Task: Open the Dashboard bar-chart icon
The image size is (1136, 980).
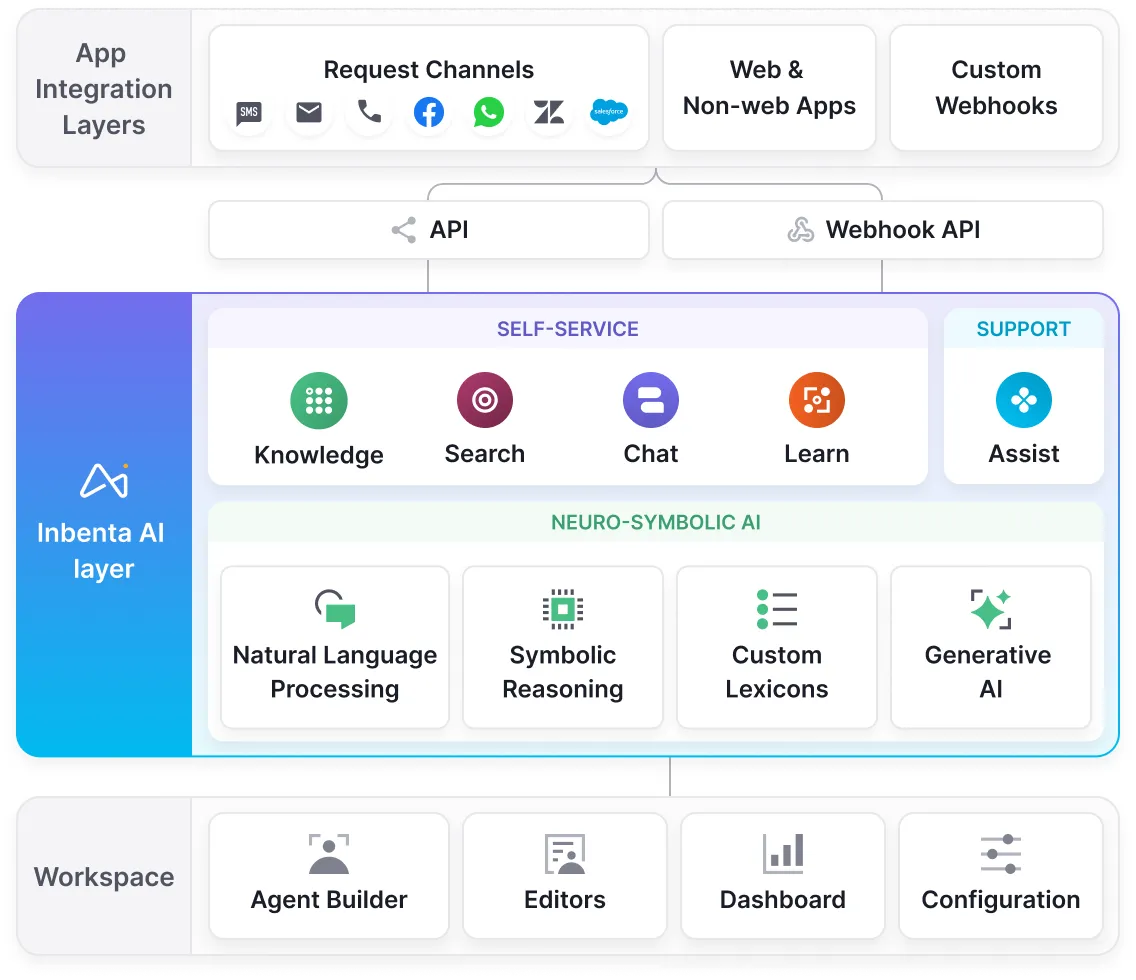Action: pyautogui.click(x=782, y=853)
